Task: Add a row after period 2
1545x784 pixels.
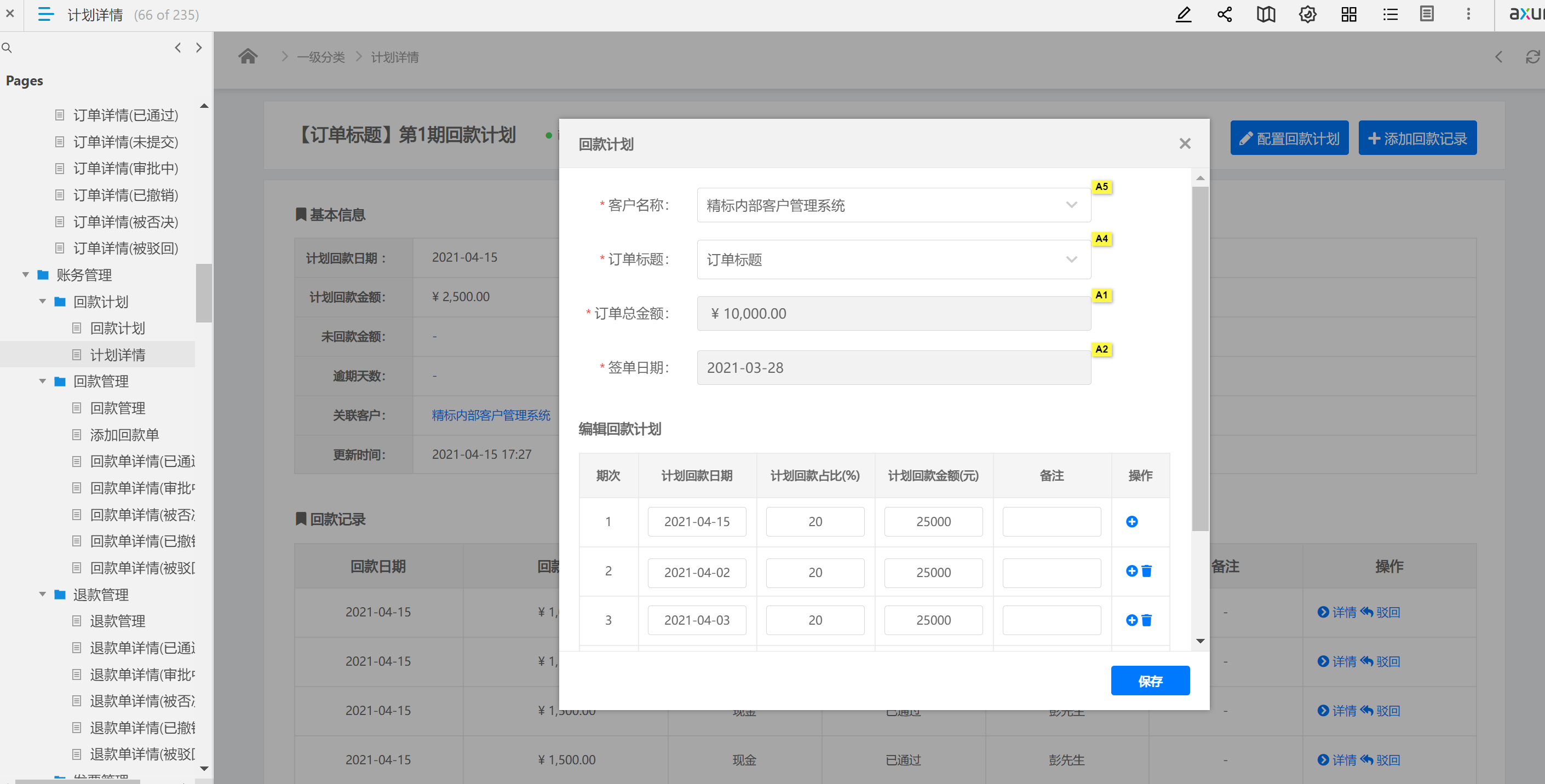Action: pyautogui.click(x=1131, y=570)
